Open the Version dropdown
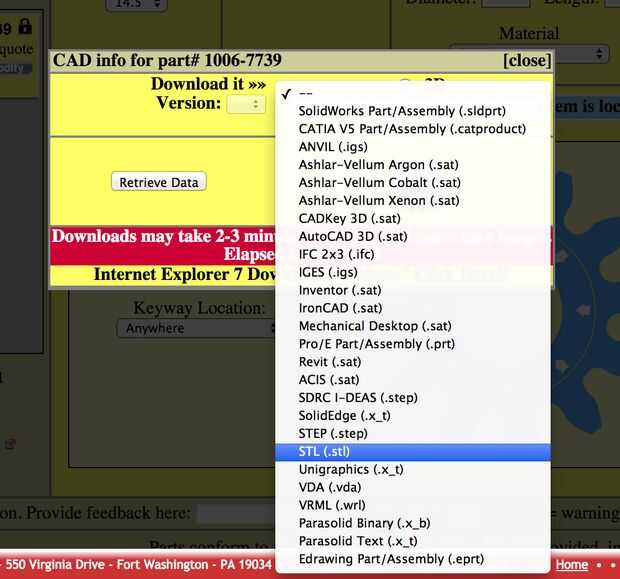 pyautogui.click(x=246, y=104)
